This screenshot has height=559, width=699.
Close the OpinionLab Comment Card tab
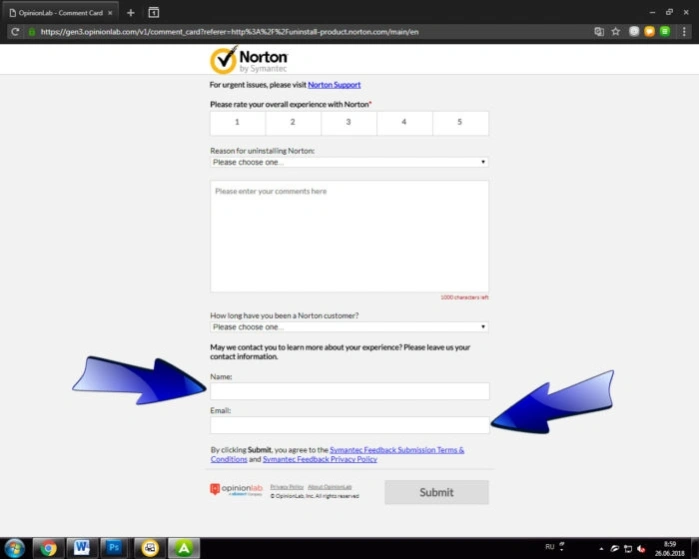coord(110,13)
